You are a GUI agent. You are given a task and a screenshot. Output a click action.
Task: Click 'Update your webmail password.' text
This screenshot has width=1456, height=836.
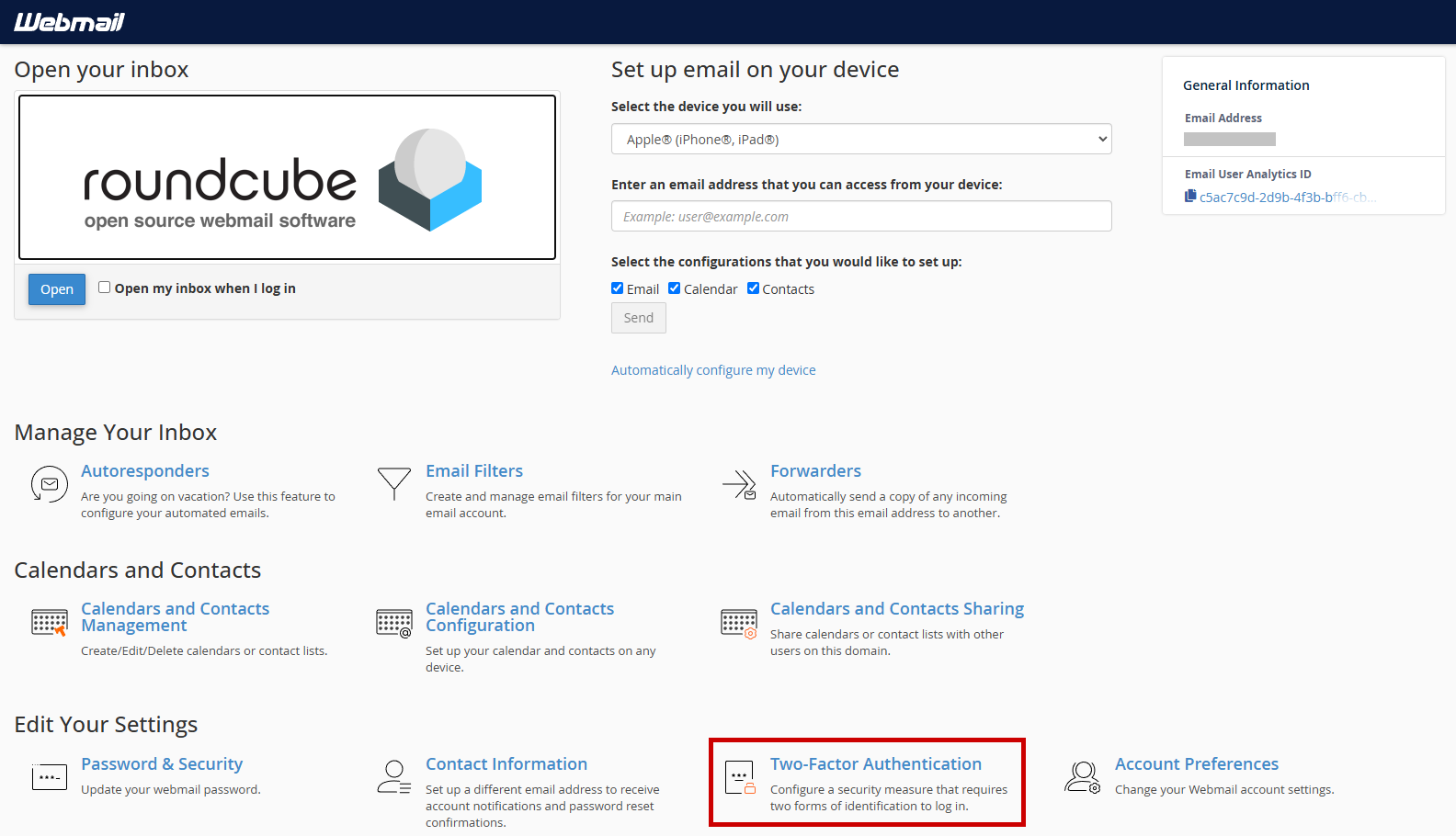pyautogui.click(x=171, y=789)
